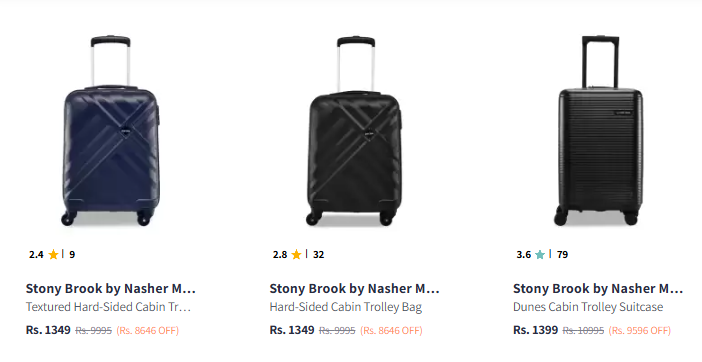Viewport: 702px width, 362px height.
Task: Click the yellow star beside 2.8 rating
Action: click(x=296, y=255)
